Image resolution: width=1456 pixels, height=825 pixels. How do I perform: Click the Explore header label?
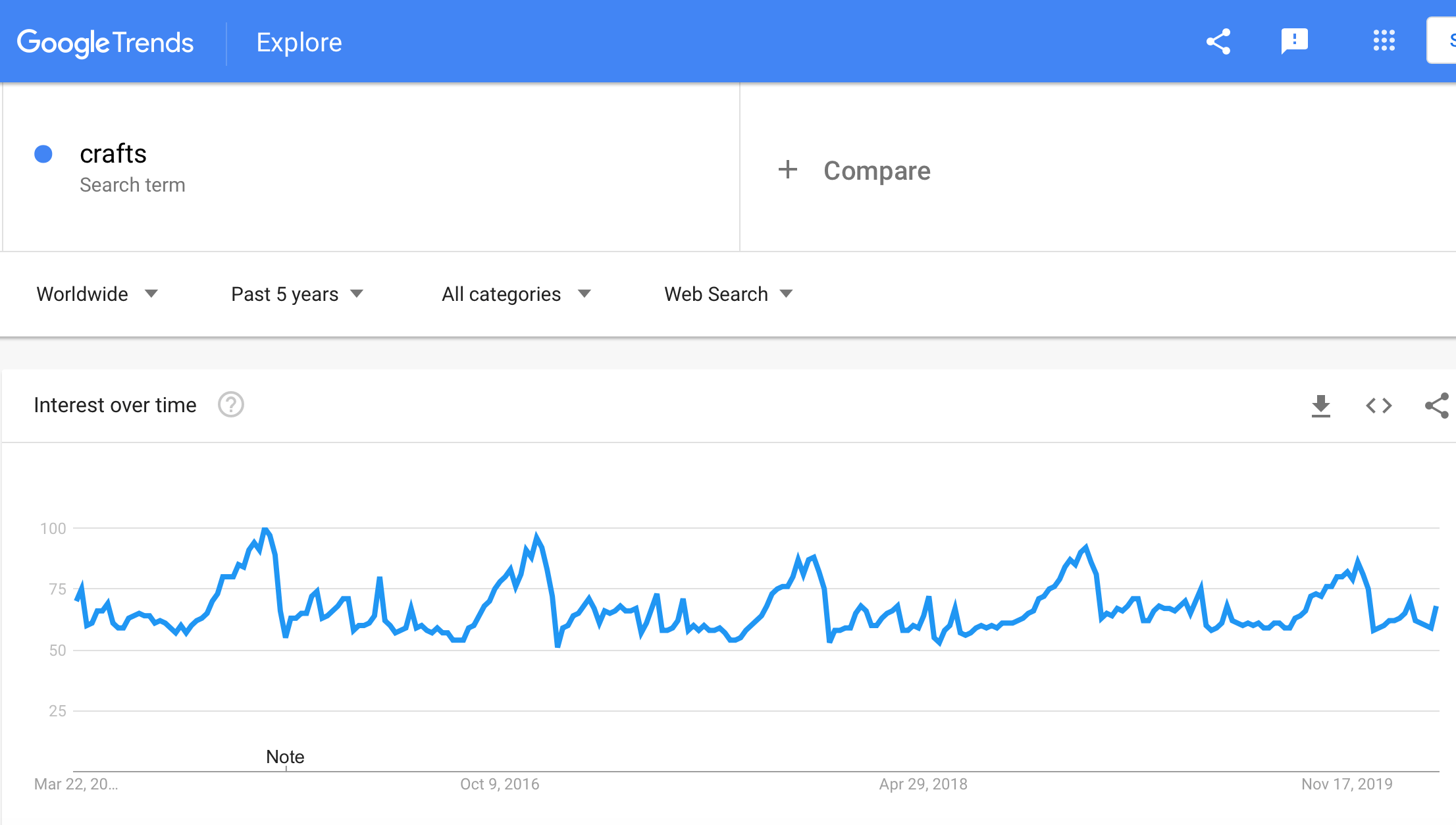[299, 42]
